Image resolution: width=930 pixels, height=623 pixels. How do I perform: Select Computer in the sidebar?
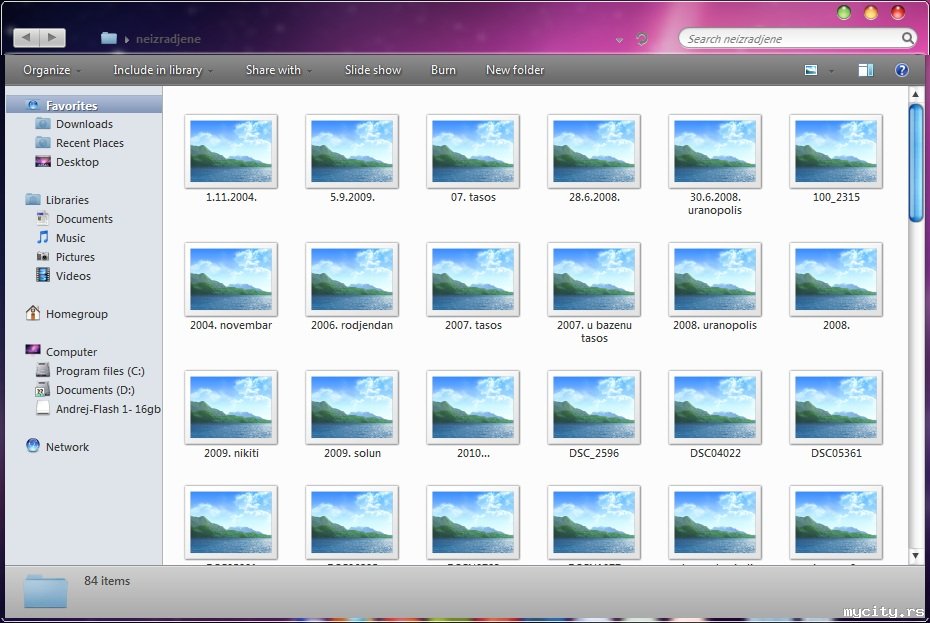tap(71, 352)
